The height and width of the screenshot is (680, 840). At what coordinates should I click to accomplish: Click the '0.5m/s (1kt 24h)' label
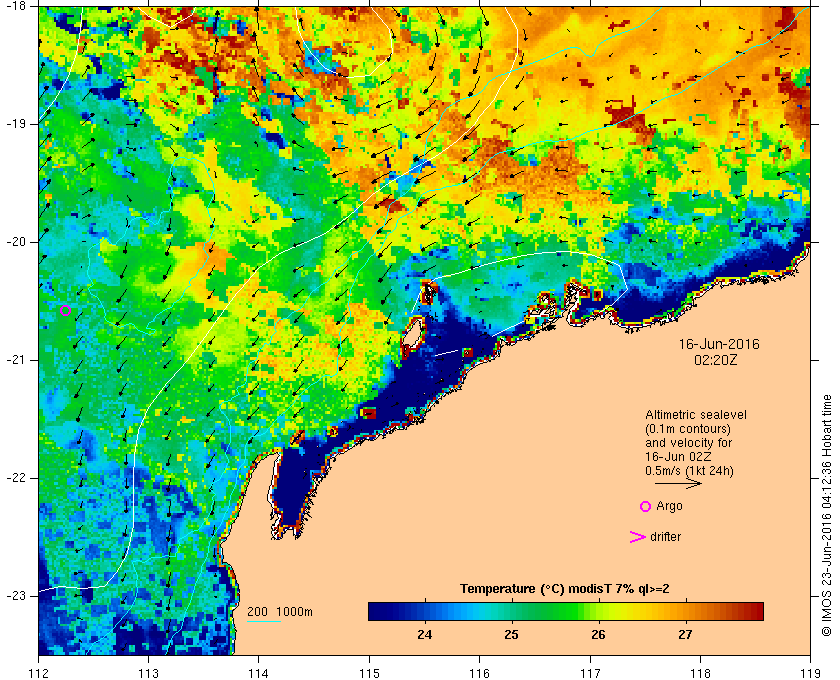(689, 471)
